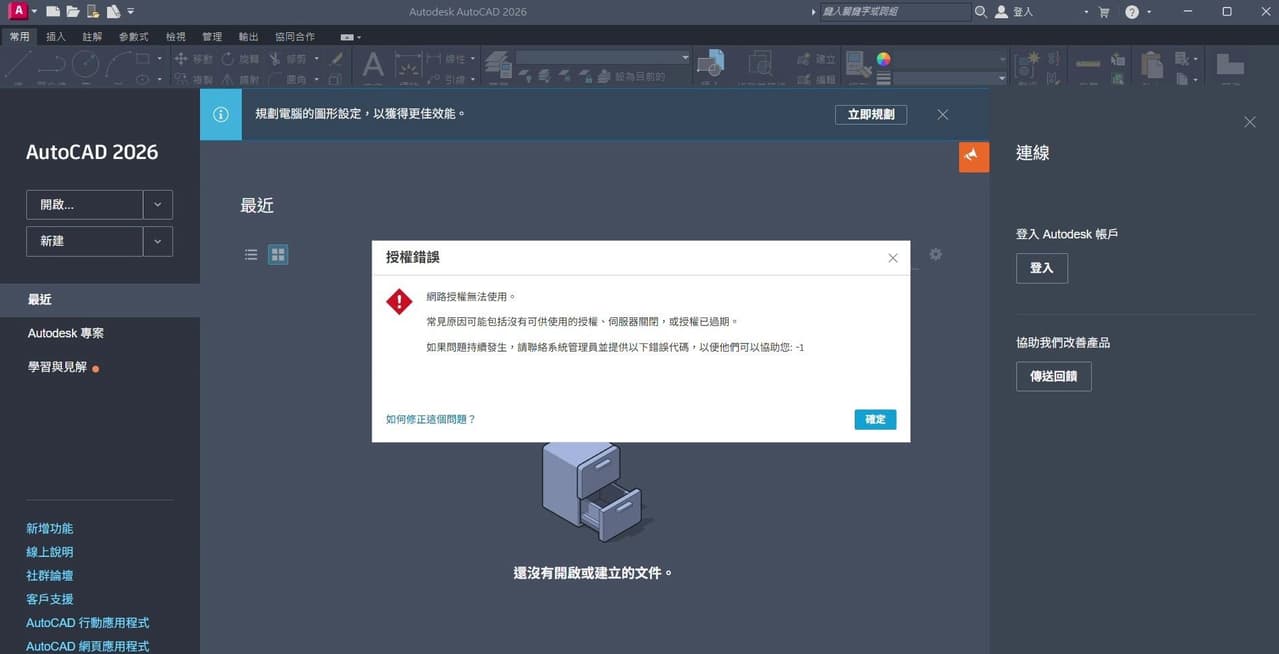This screenshot has width=1279, height=654.
Task: Open the 新增功能 link
Action: click(x=50, y=528)
